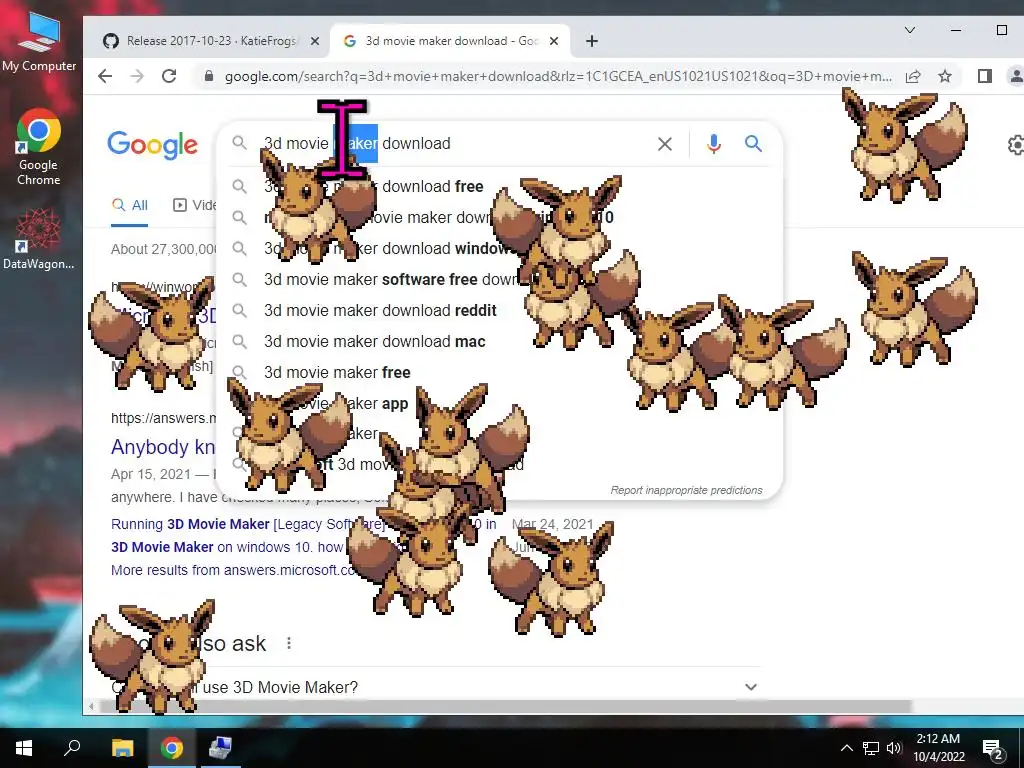Go to Google homepage logo

(152, 144)
